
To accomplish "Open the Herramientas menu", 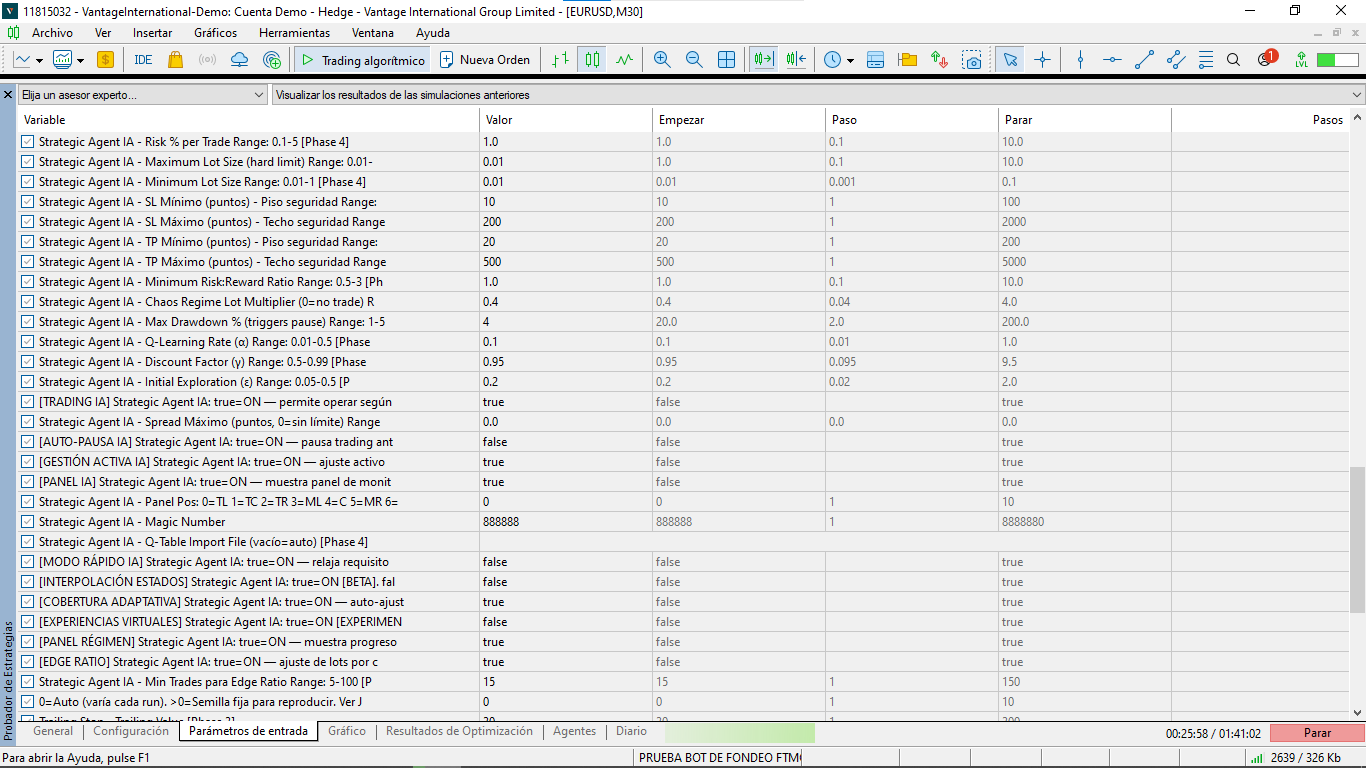I will coord(294,32).
